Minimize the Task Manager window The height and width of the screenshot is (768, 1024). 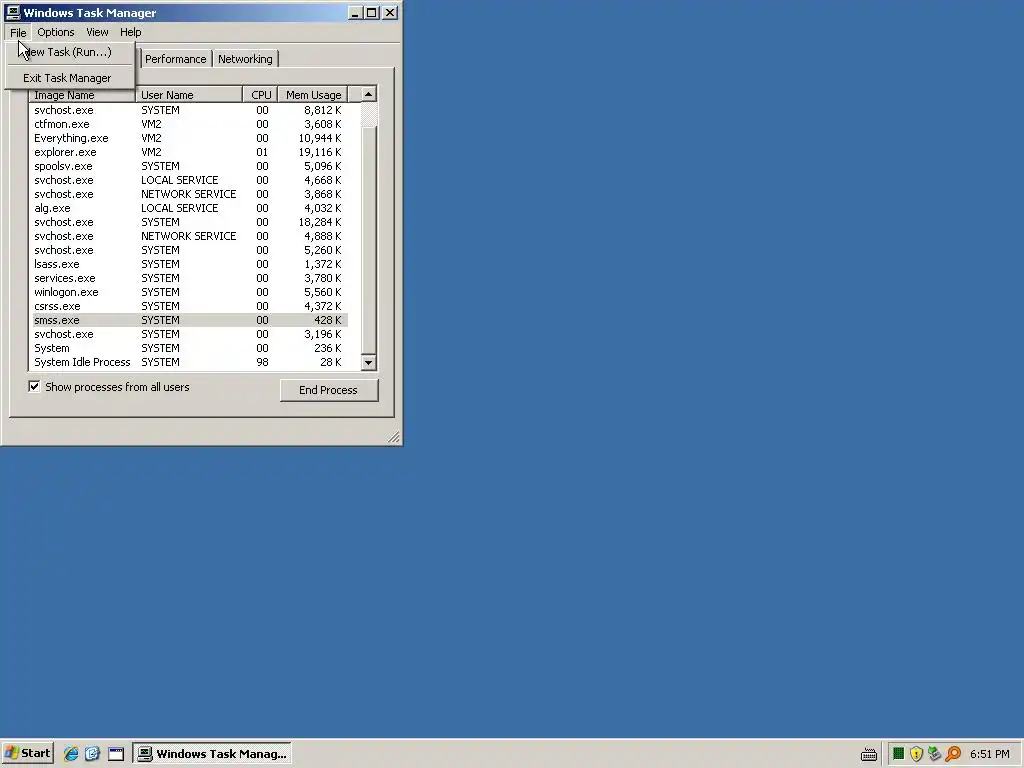355,12
